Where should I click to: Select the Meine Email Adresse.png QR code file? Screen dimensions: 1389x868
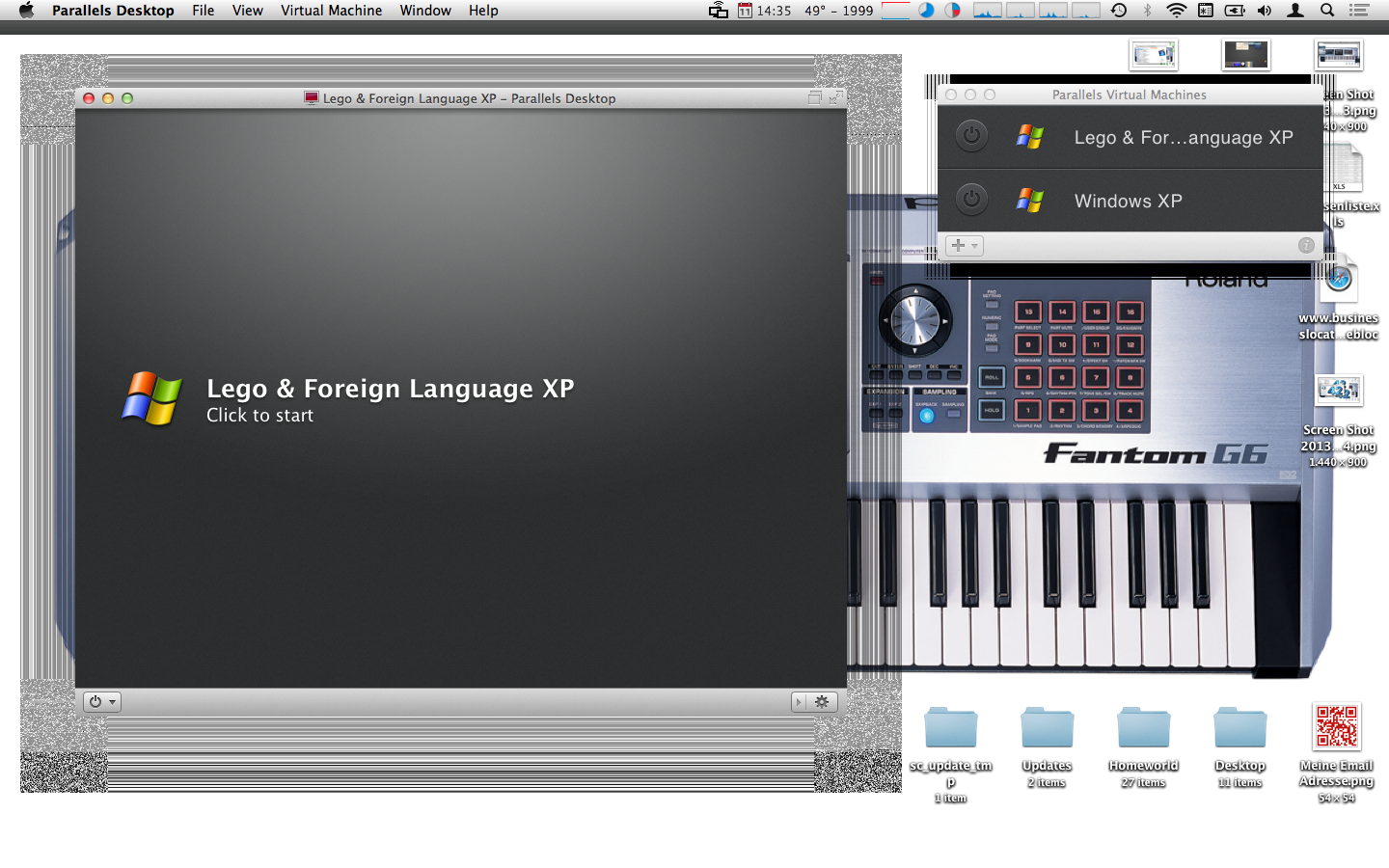coord(1337,726)
